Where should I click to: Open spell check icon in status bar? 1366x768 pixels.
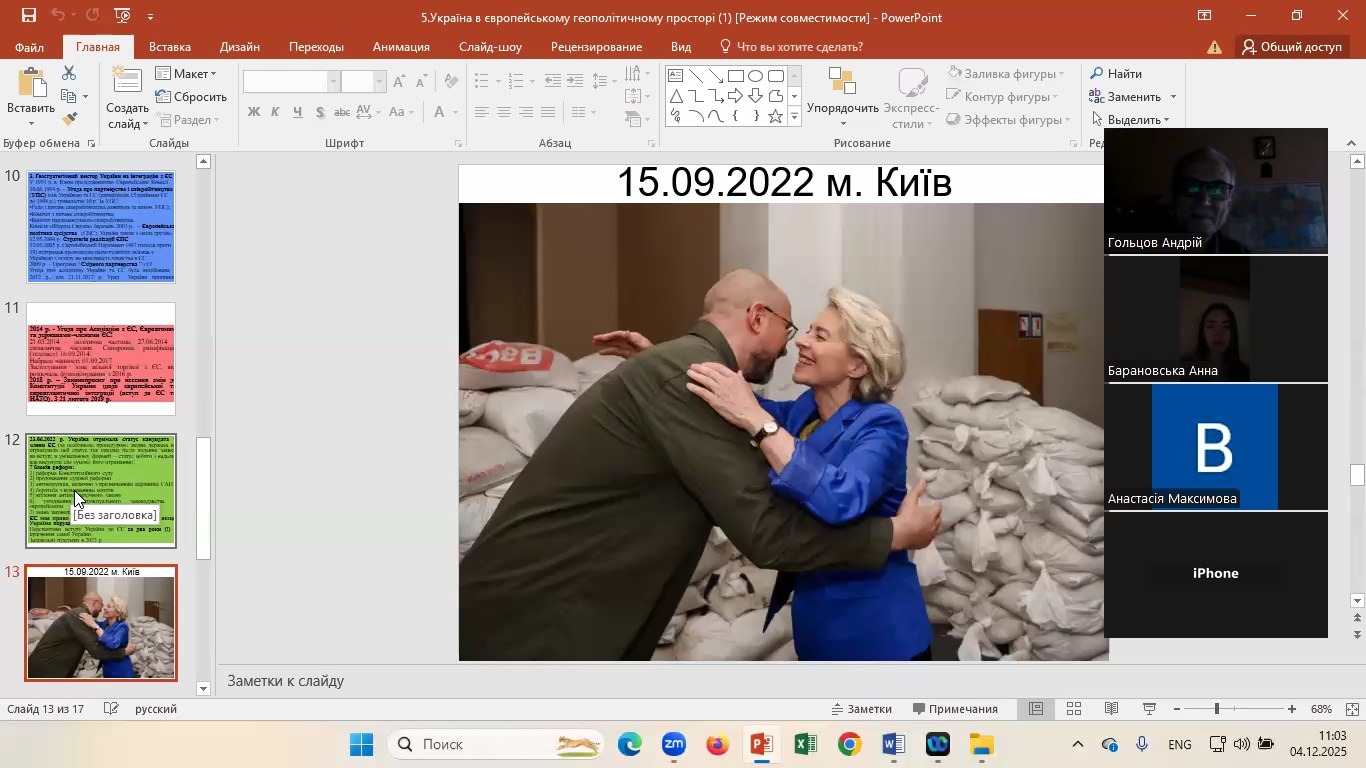tap(113, 709)
